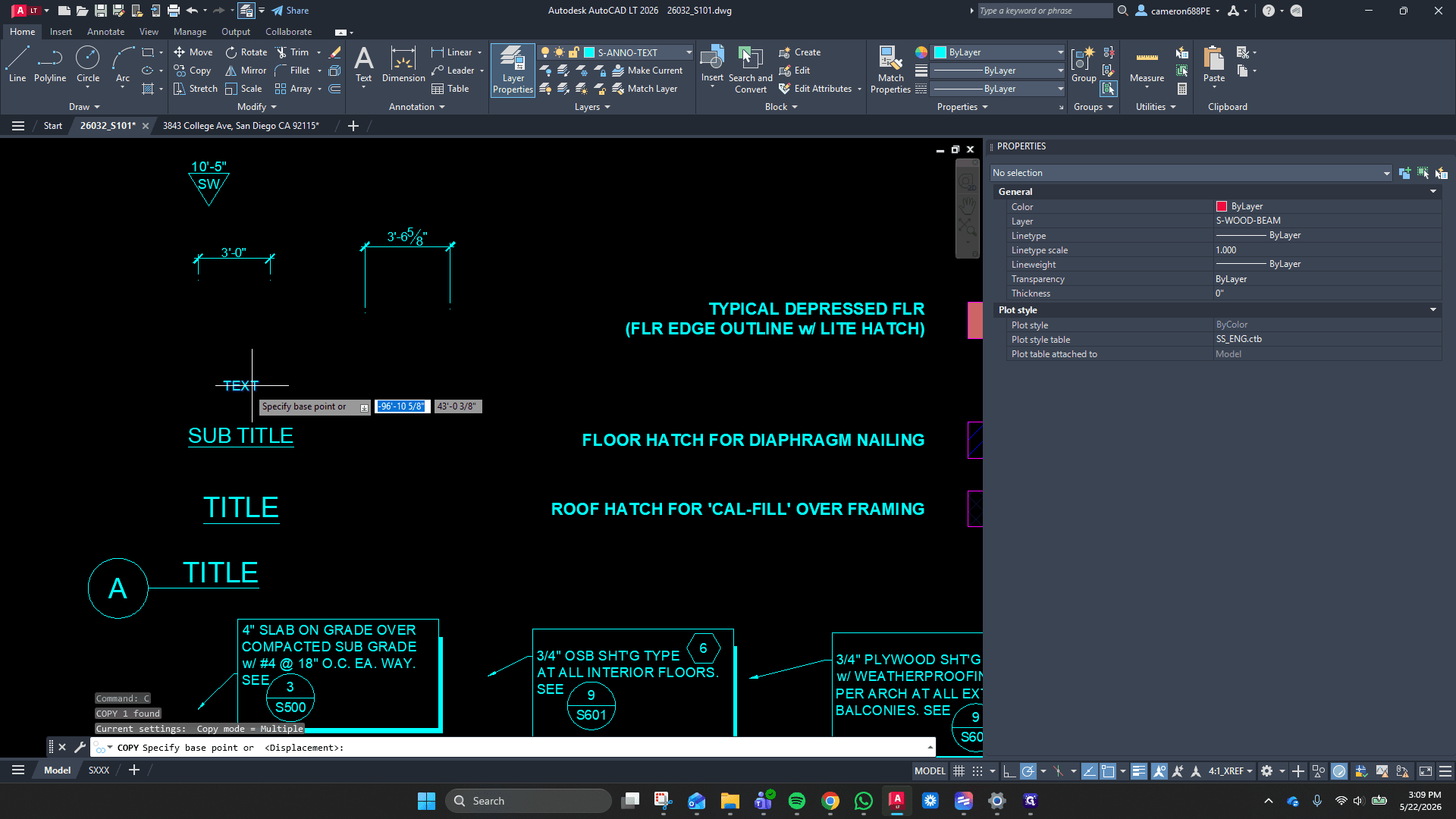This screenshot has height=819, width=1456.
Task: Collapse the Plot style section
Action: click(1433, 310)
